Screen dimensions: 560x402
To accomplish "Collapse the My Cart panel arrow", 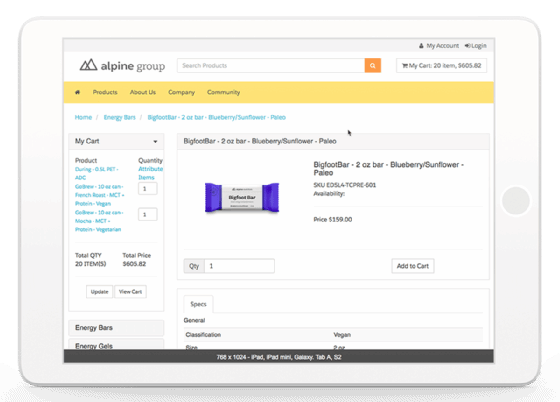I will tap(155, 141).
